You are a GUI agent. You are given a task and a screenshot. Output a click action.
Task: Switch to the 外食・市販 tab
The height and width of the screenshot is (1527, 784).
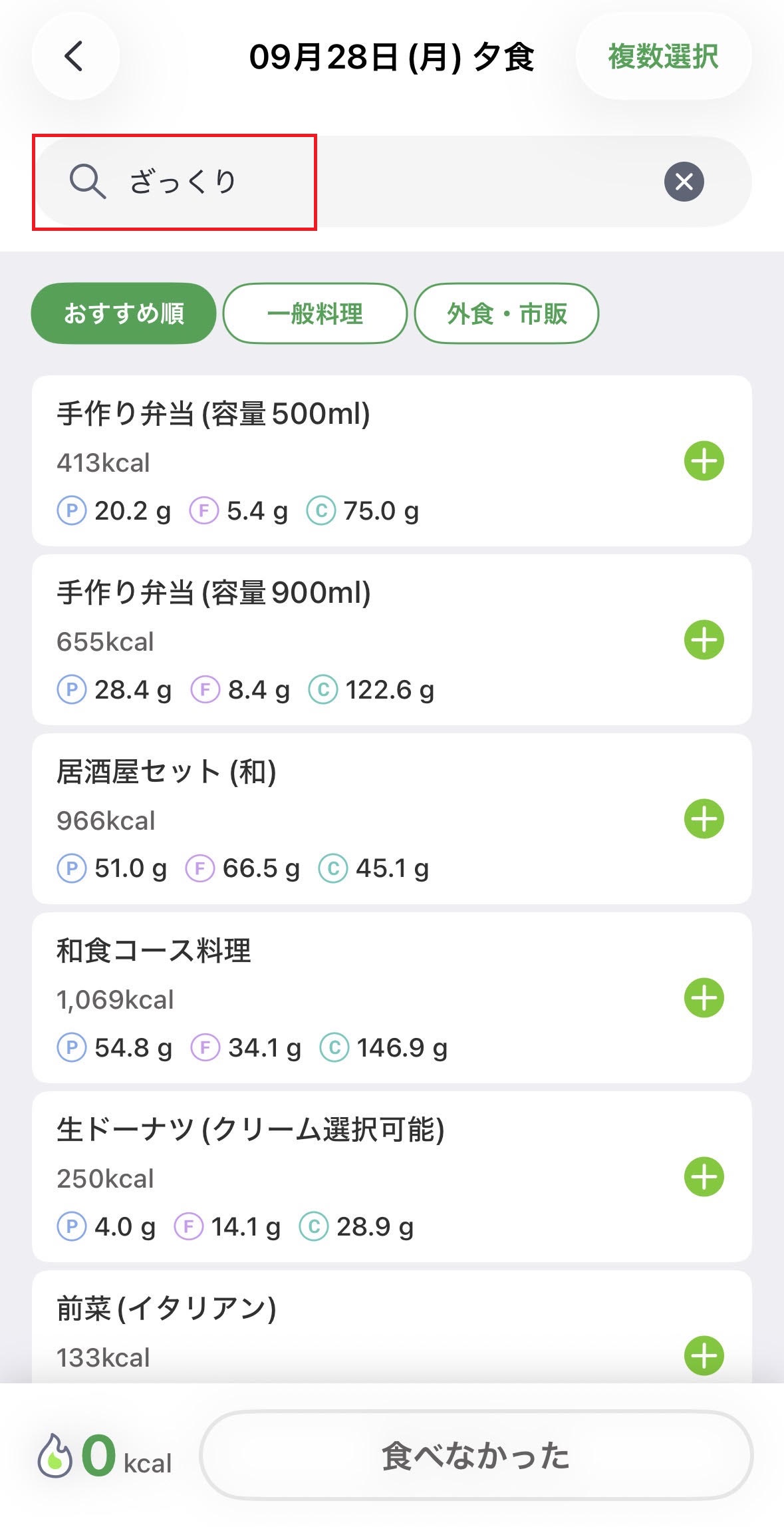tap(507, 313)
